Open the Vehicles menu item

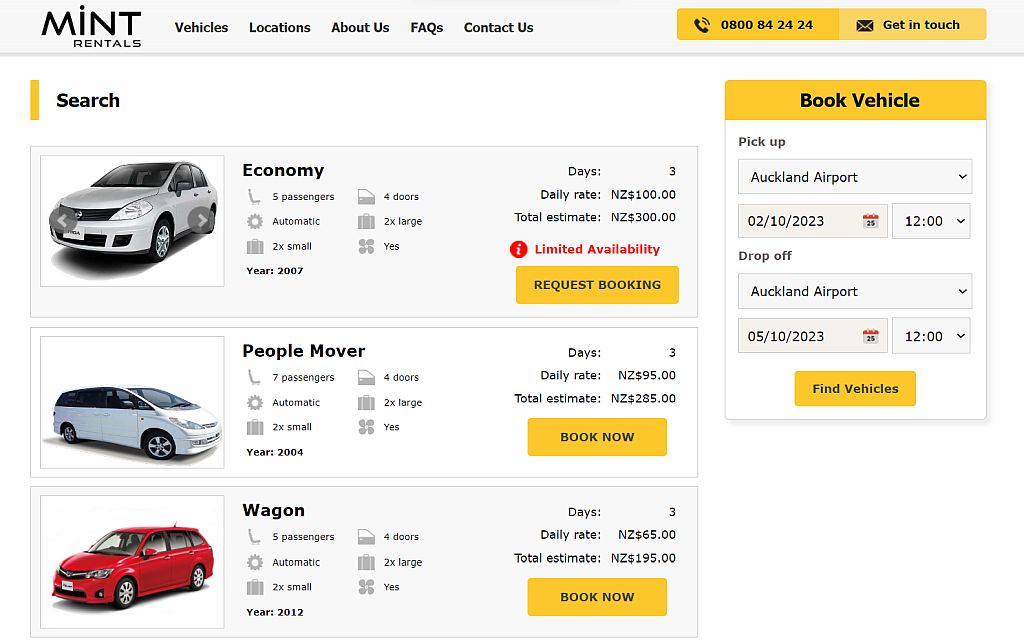coord(201,28)
